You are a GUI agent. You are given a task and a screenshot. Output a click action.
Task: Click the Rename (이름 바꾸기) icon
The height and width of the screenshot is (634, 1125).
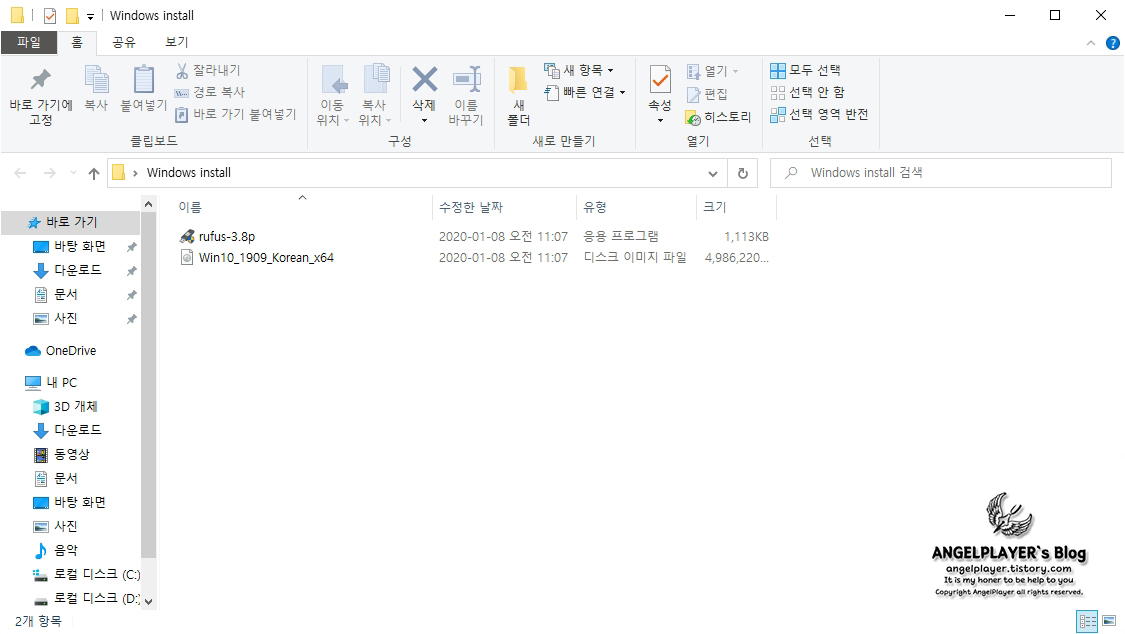click(466, 80)
